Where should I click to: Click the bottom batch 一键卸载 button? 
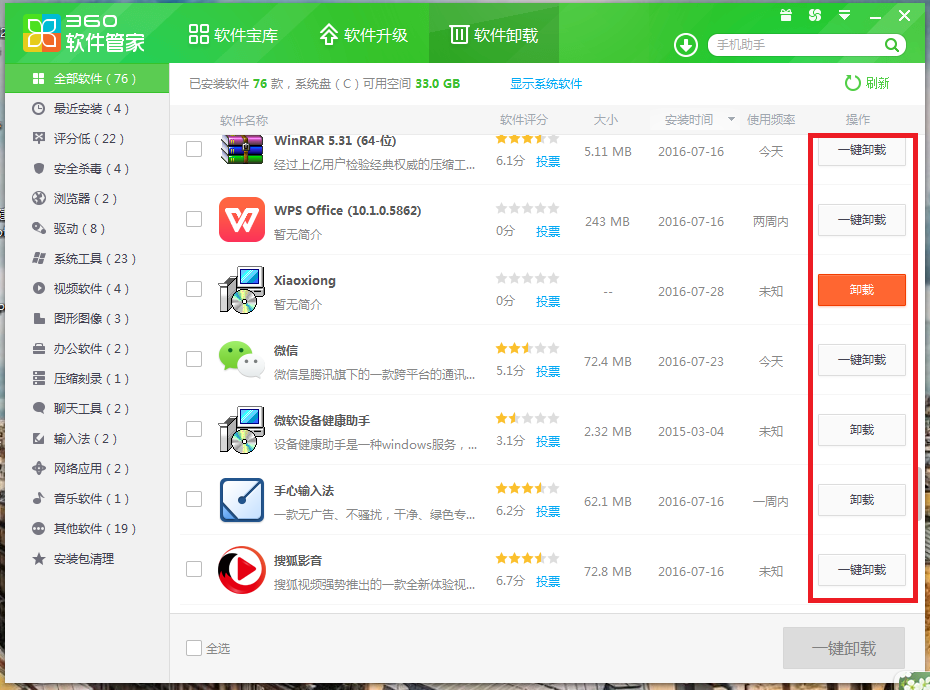tap(844, 648)
